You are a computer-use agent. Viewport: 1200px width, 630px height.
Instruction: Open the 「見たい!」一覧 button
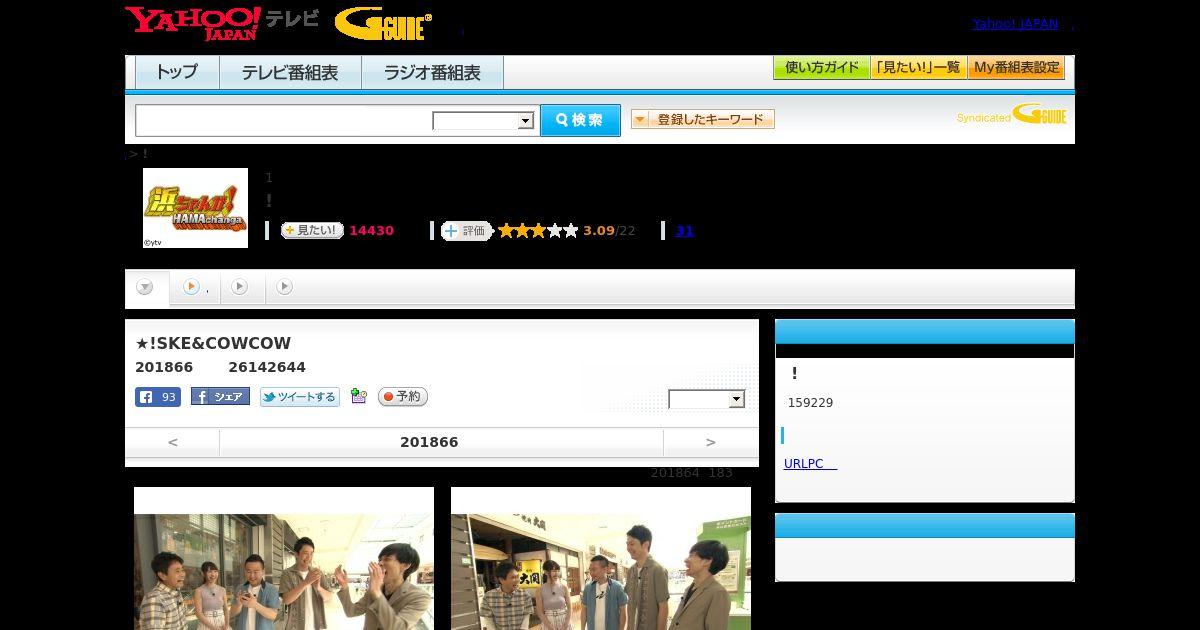pyautogui.click(x=918, y=68)
